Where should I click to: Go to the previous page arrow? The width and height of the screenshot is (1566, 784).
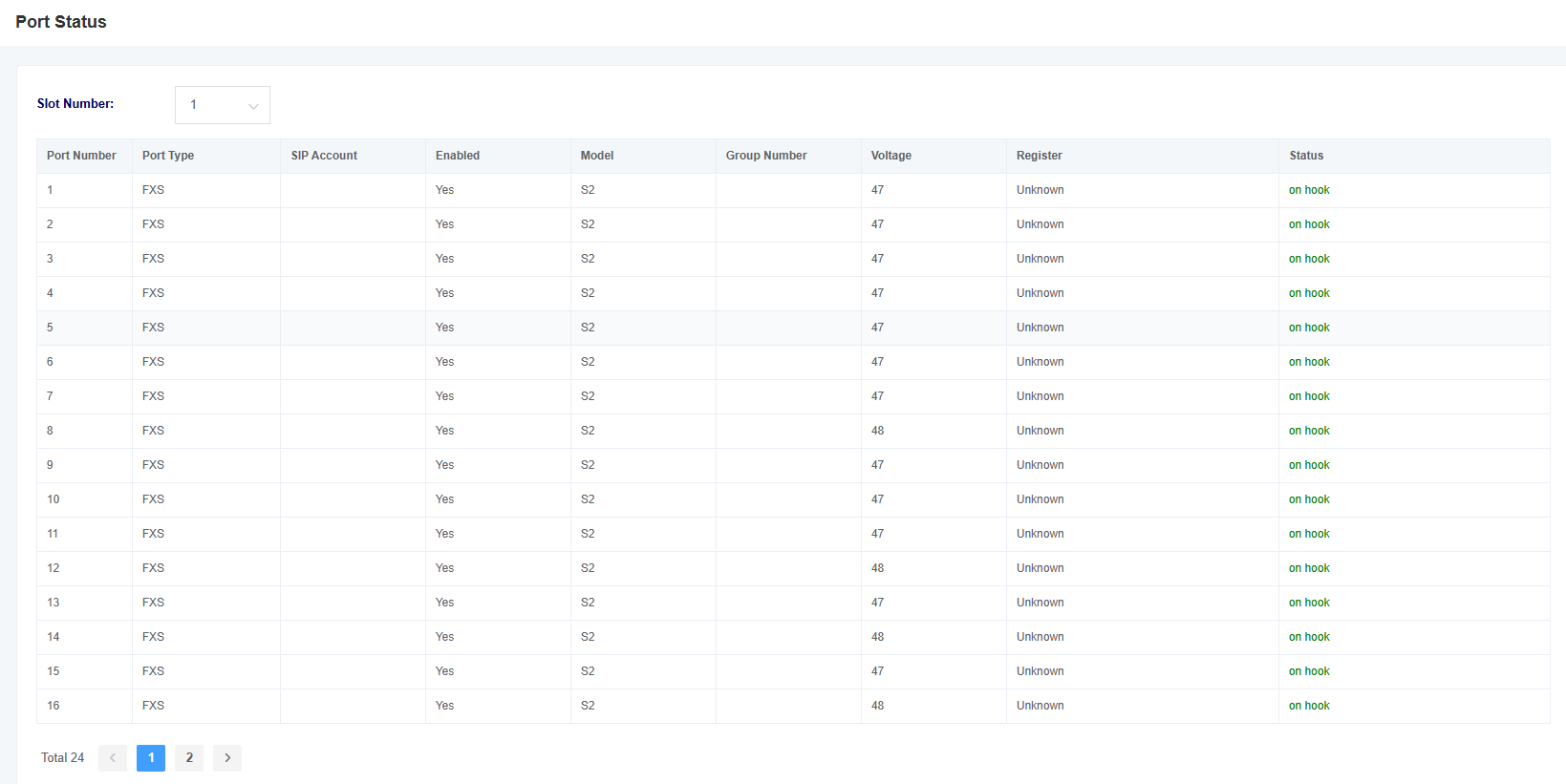click(113, 758)
